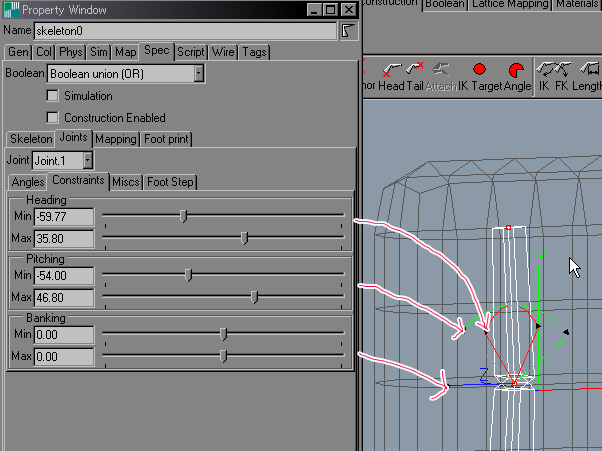Screen dimensions: 602x451
Task: Select the Length tool icon
Action: point(590,69)
